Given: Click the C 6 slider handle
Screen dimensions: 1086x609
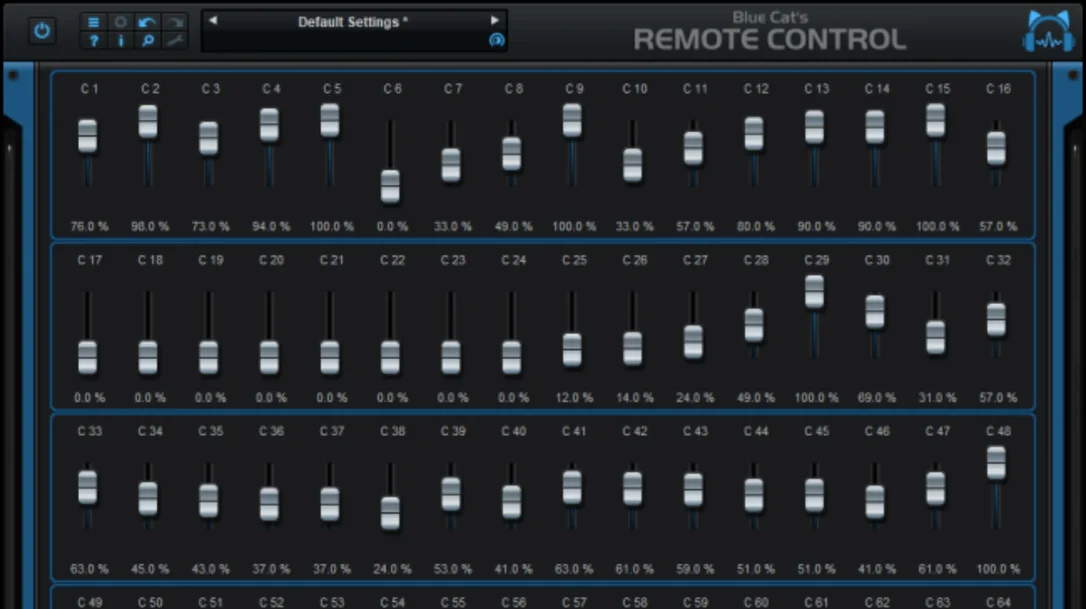Looking at the screenshot, I should (390, 186).
